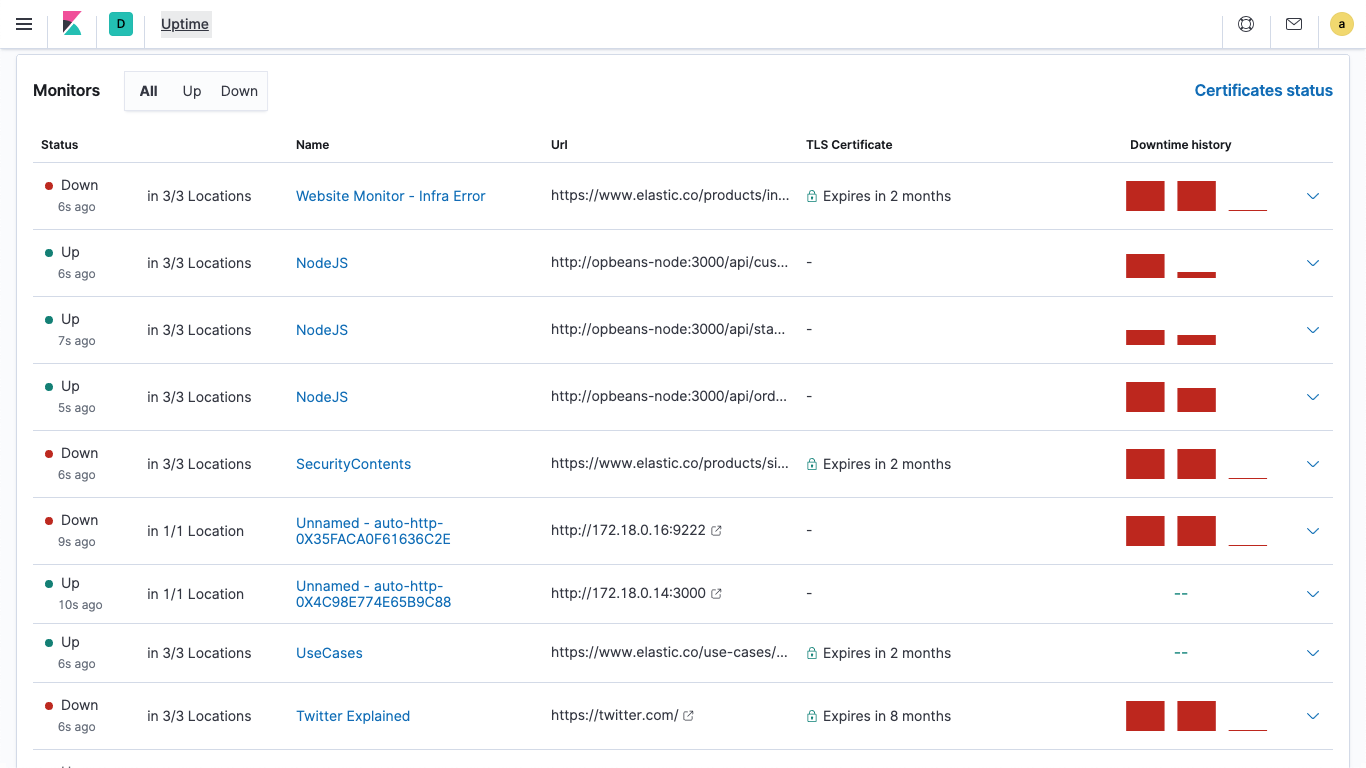Viewport: 1366px width, 768px height.
Task: Expand the UseCases row details
Action: coord(1313,653)
